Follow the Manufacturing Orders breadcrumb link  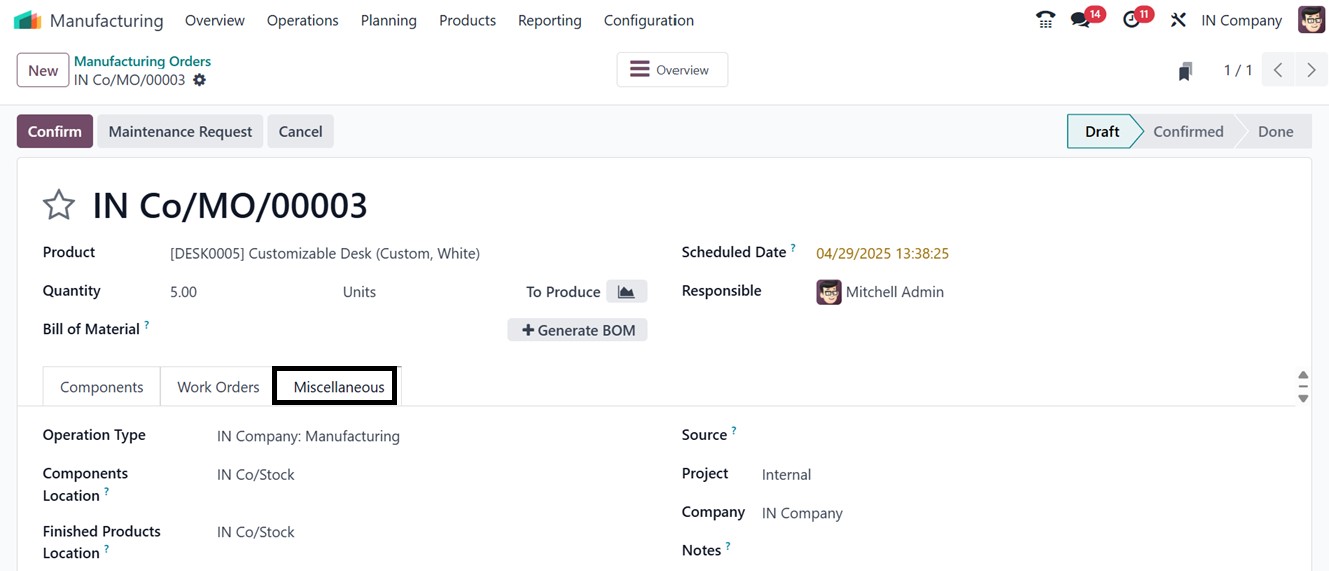coord(142,61)
